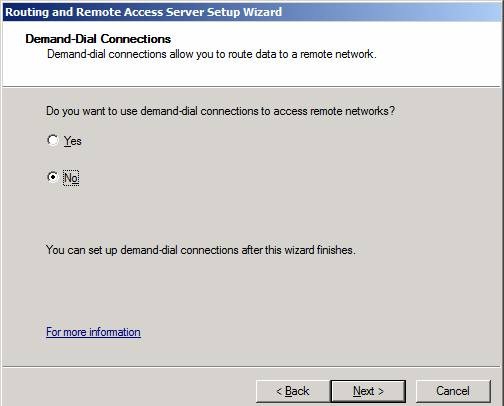Select the Yes radio button

click(53, 140)
